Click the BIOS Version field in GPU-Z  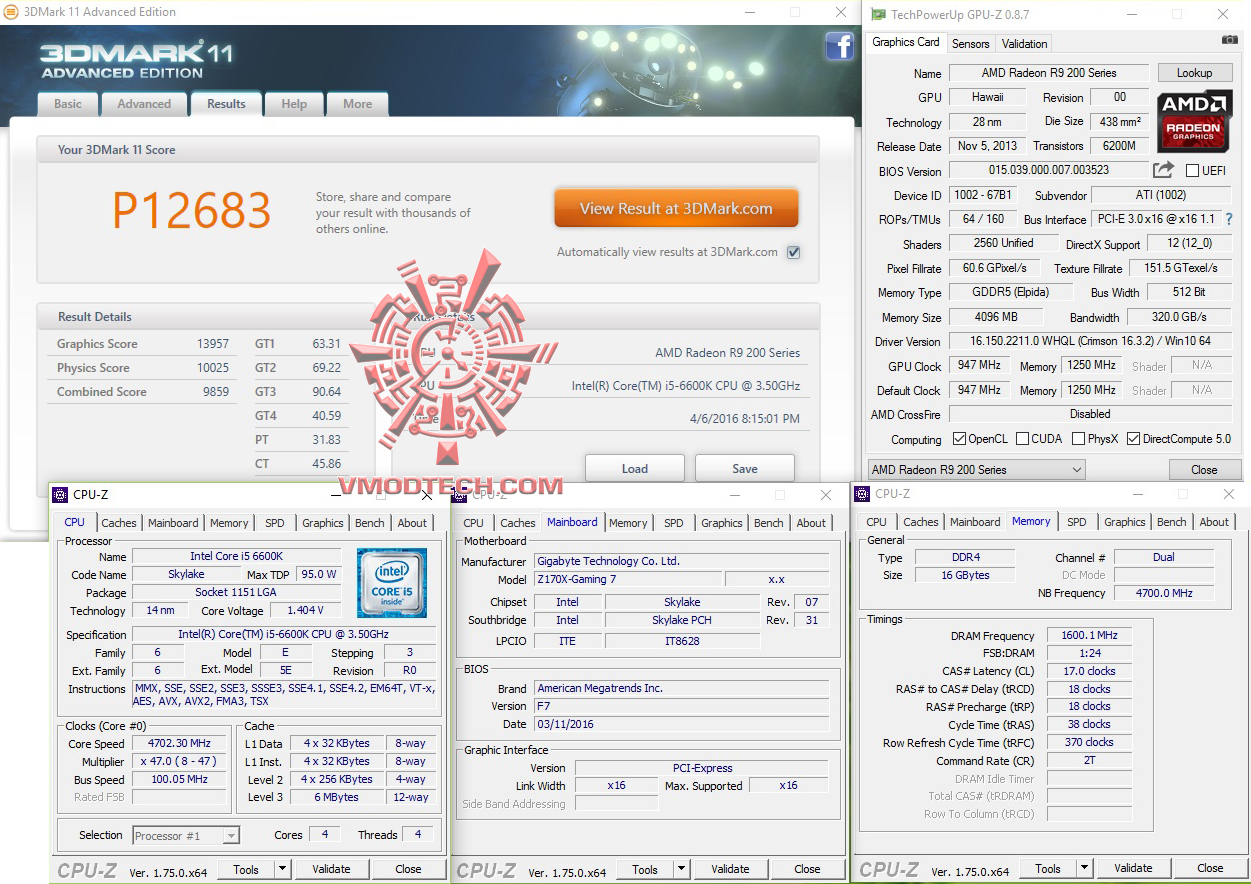[1048, 170]
